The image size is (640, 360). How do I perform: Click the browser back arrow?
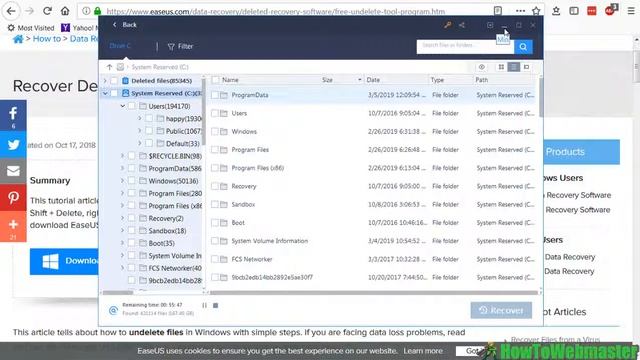click(x=11, y=11)
